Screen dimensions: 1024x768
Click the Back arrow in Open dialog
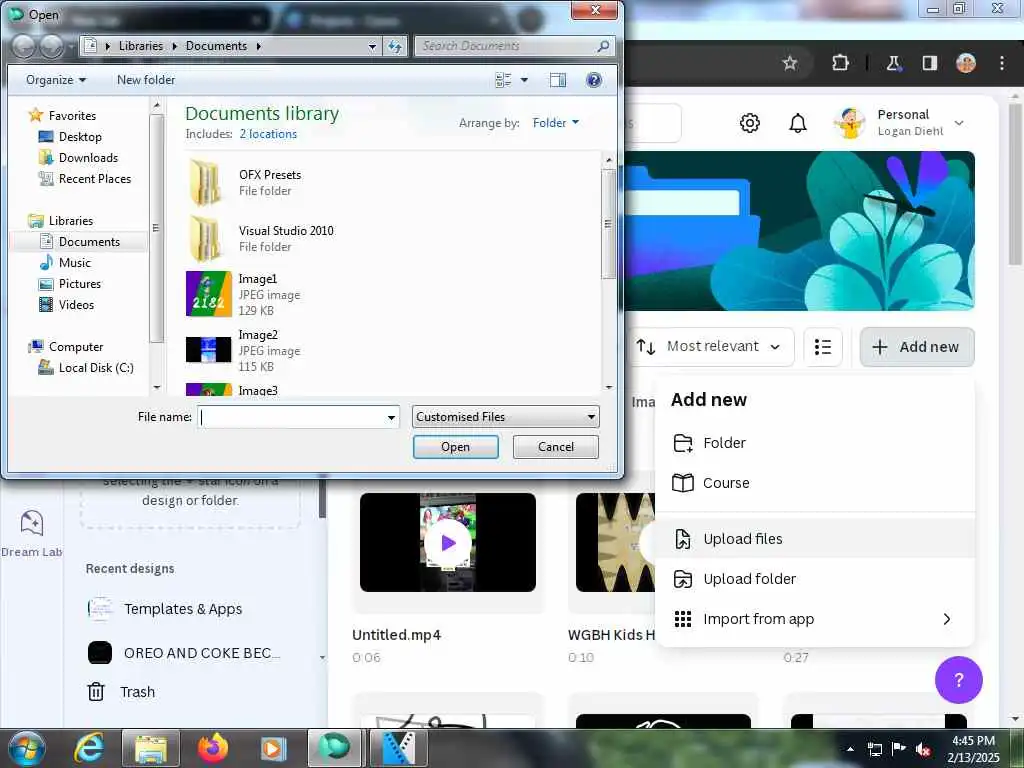pos(24,46)
